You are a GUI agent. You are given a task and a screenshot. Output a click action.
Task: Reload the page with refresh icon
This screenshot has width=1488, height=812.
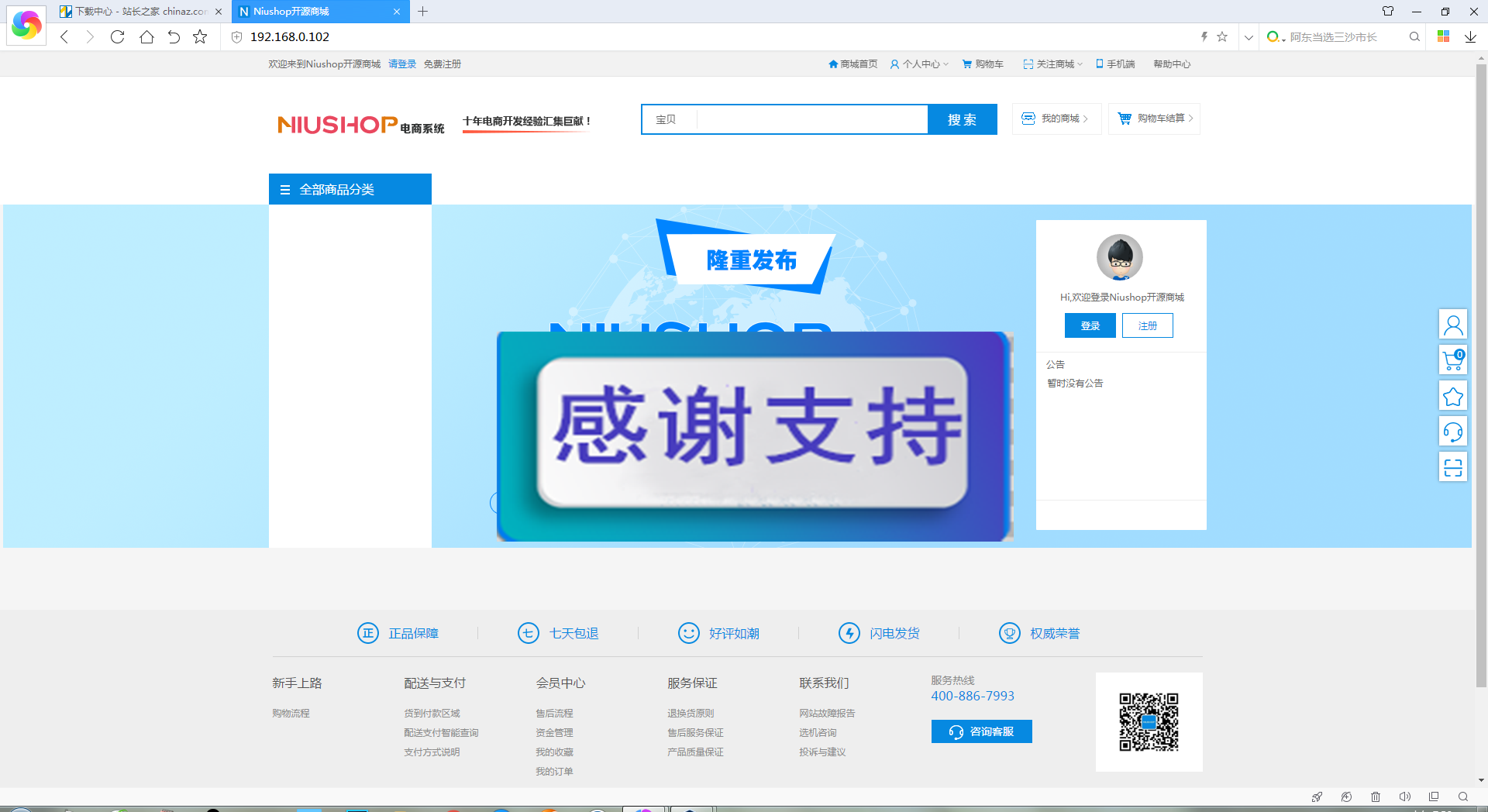coord(117,36)
